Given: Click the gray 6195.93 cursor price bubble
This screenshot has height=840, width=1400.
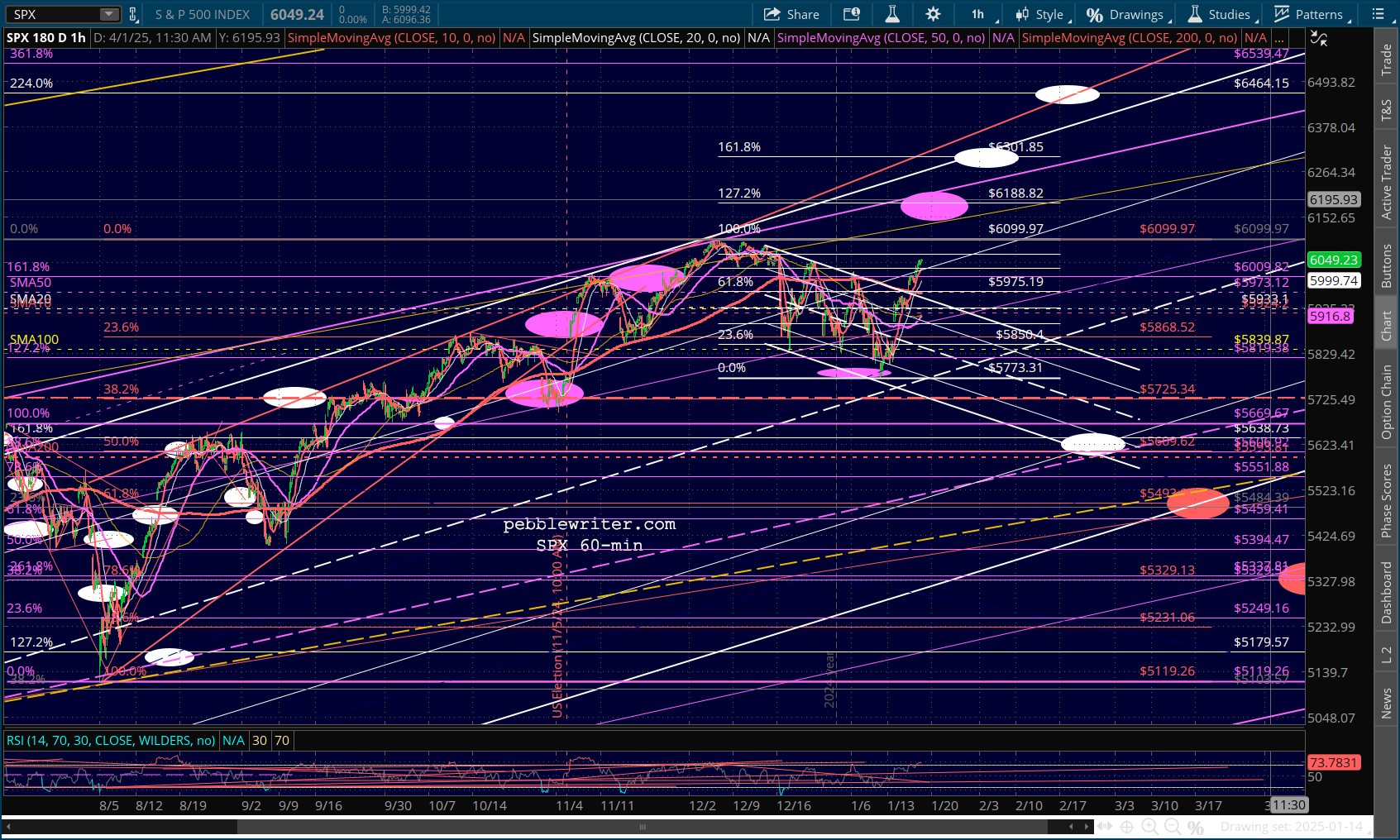Looking at the screenshot, I should (1333, 199).
